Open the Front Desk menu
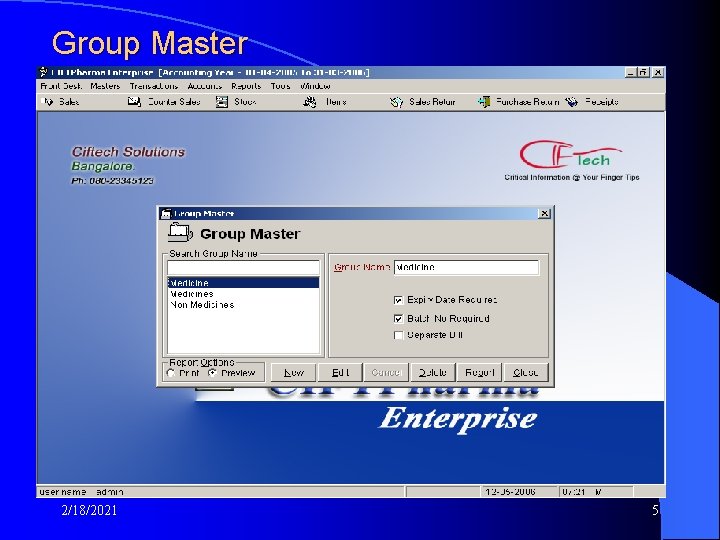 61,86
